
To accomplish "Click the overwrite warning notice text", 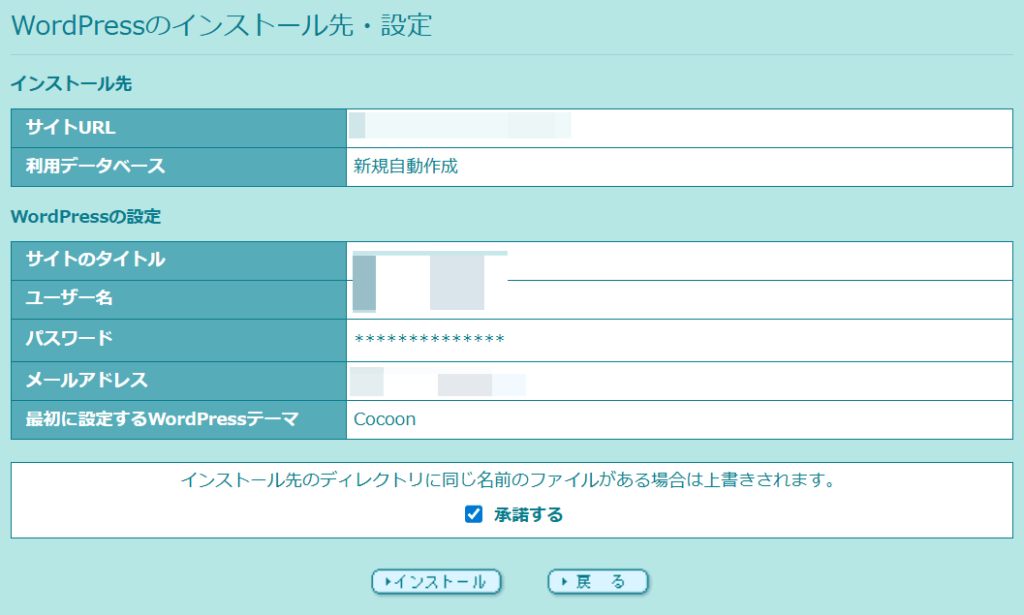I will (508, 481).
